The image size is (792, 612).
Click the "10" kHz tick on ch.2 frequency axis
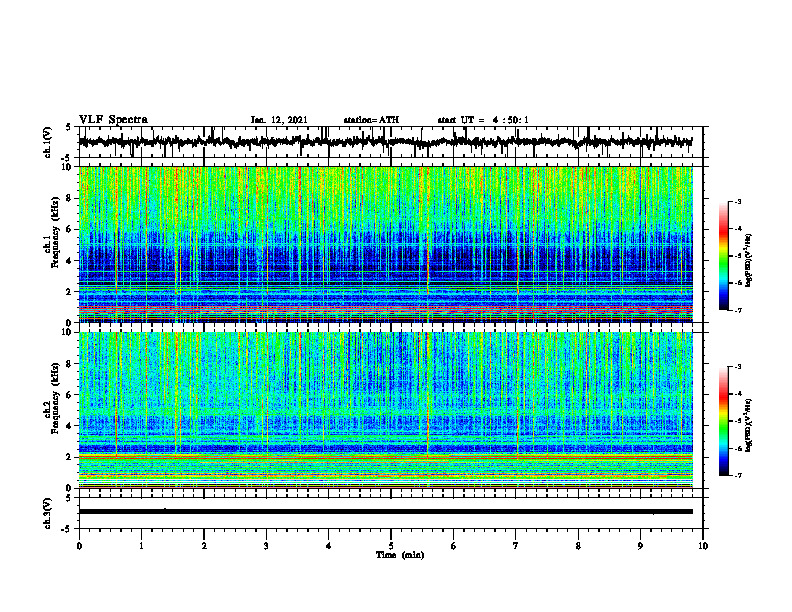(x=68, y=332)
